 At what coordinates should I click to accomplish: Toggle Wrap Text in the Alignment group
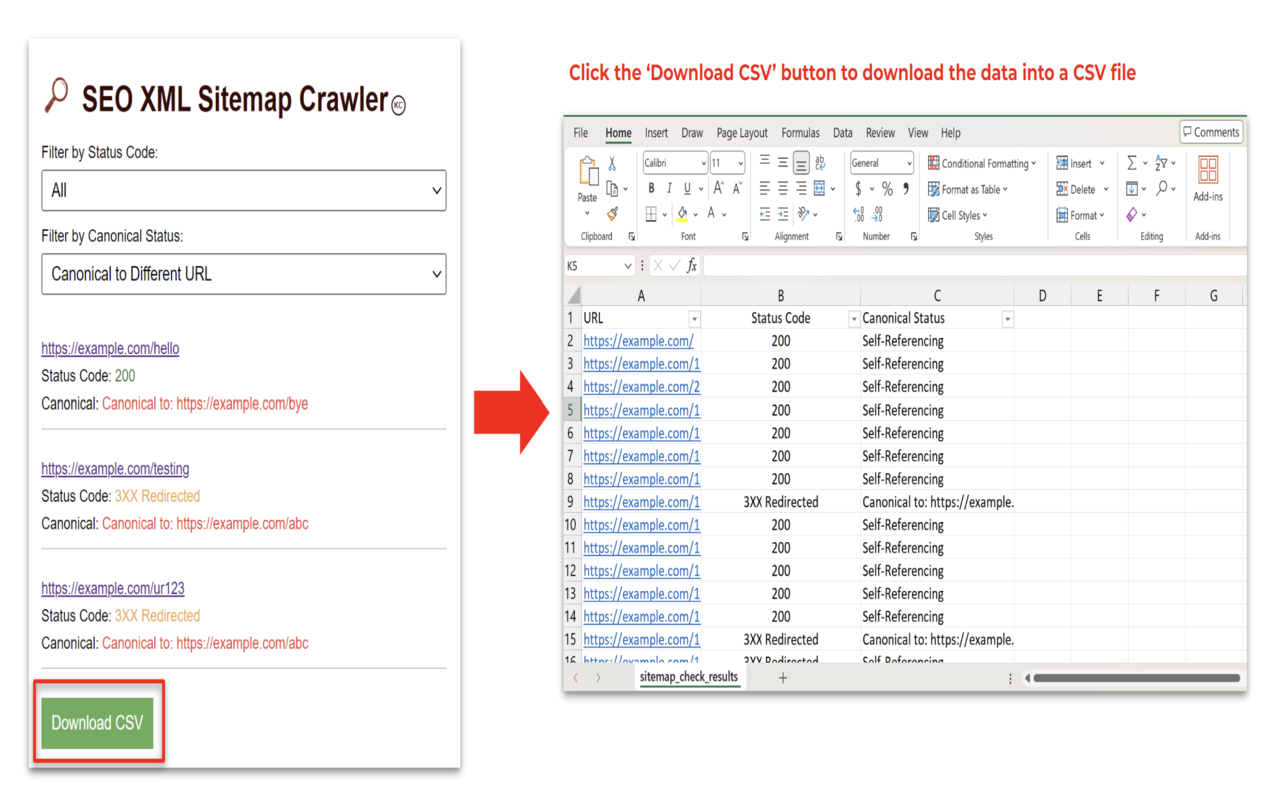820,163
